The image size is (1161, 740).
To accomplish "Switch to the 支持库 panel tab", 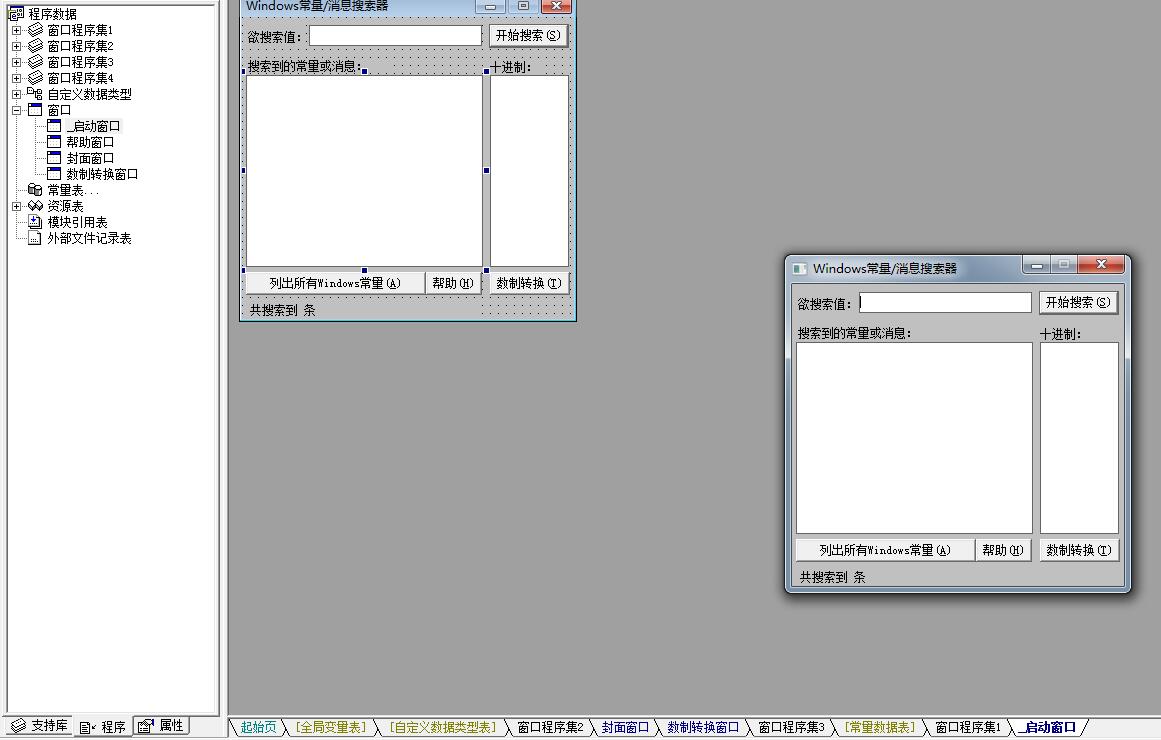I will tap(40, 726).
